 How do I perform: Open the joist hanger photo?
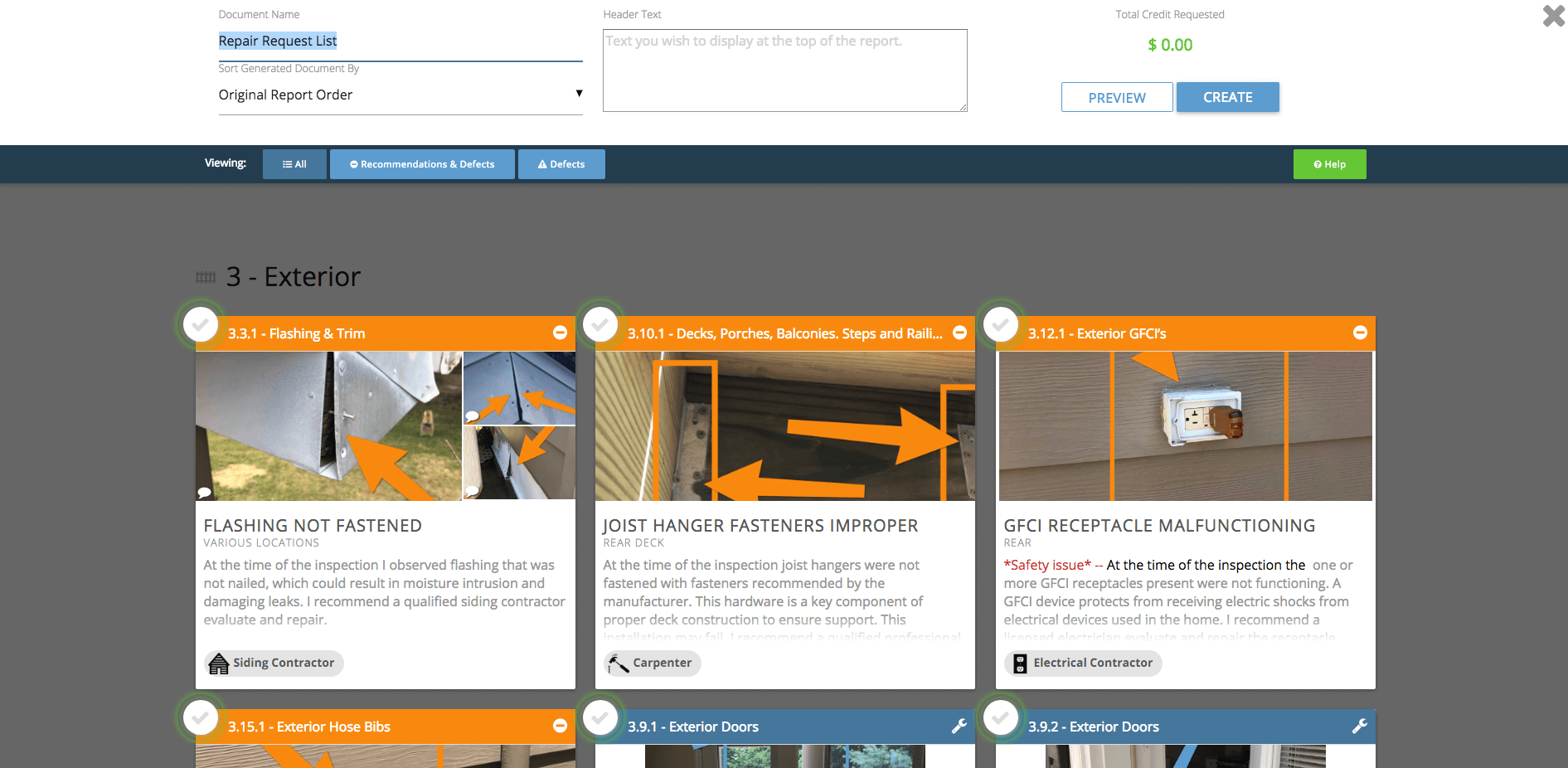784,426
